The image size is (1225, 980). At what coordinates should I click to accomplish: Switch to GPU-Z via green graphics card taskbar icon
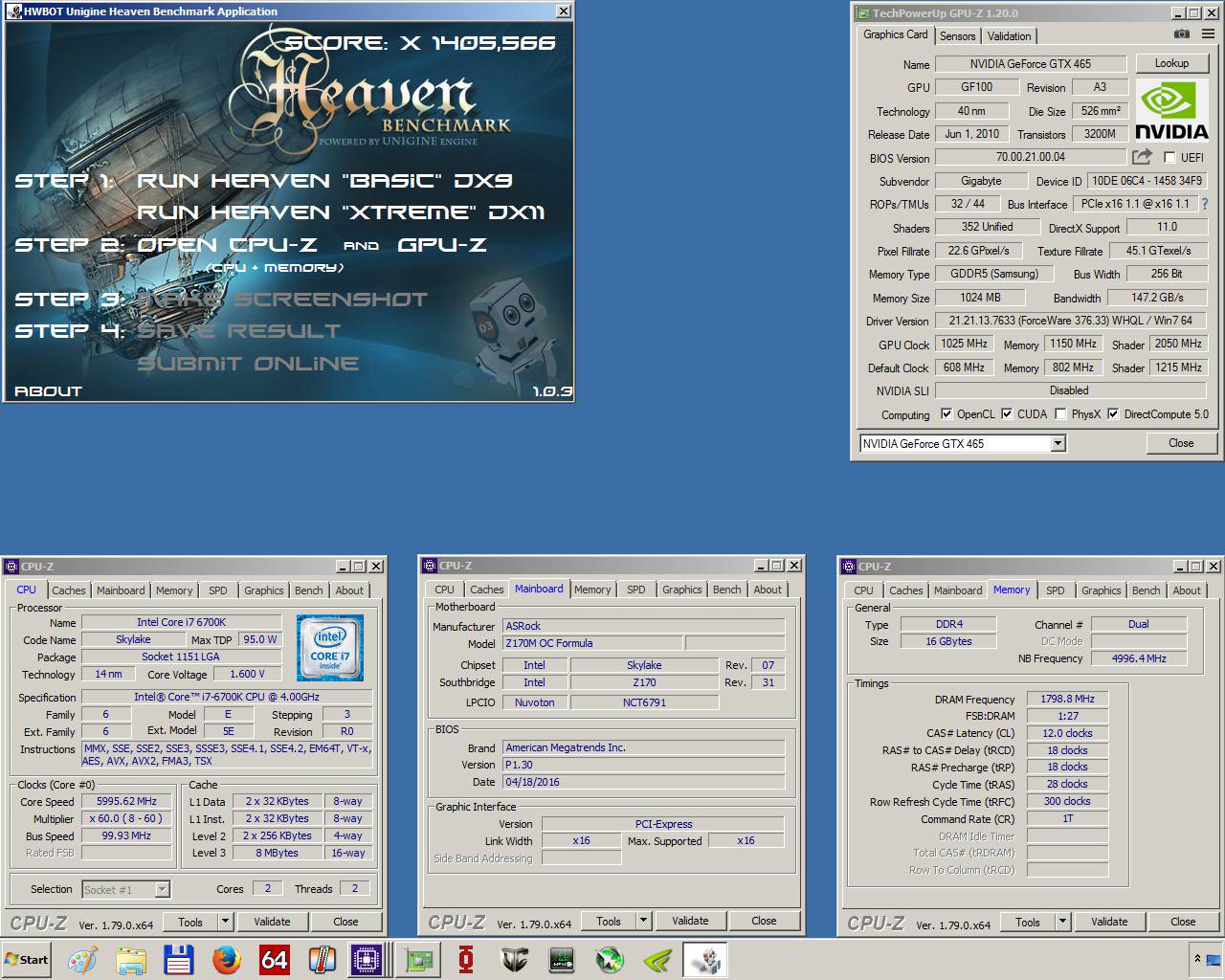click(x=418, y=960)
